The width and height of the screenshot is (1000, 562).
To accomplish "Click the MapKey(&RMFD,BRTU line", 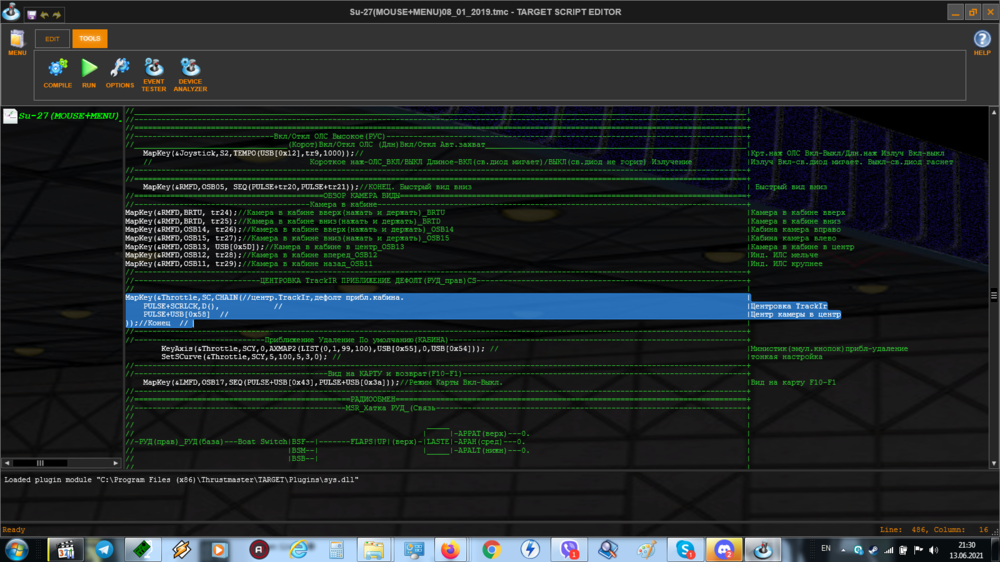I will click(x=285, y=212).
